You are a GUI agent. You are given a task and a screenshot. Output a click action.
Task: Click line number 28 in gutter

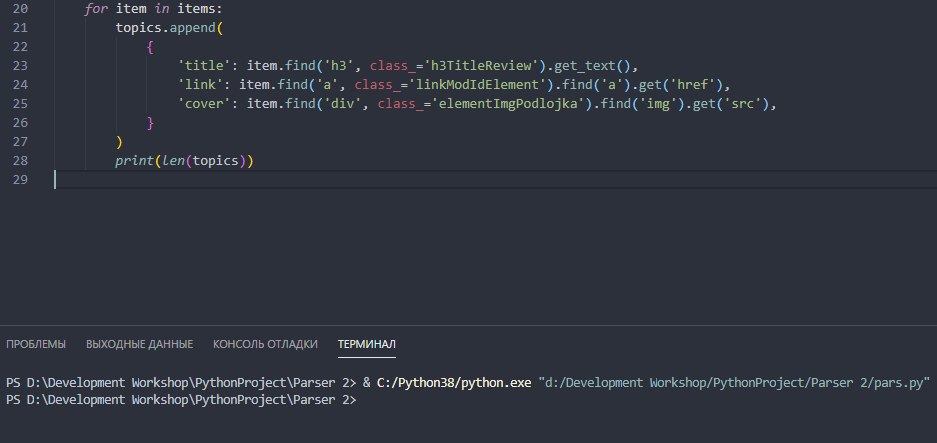[x=20, y=161]
